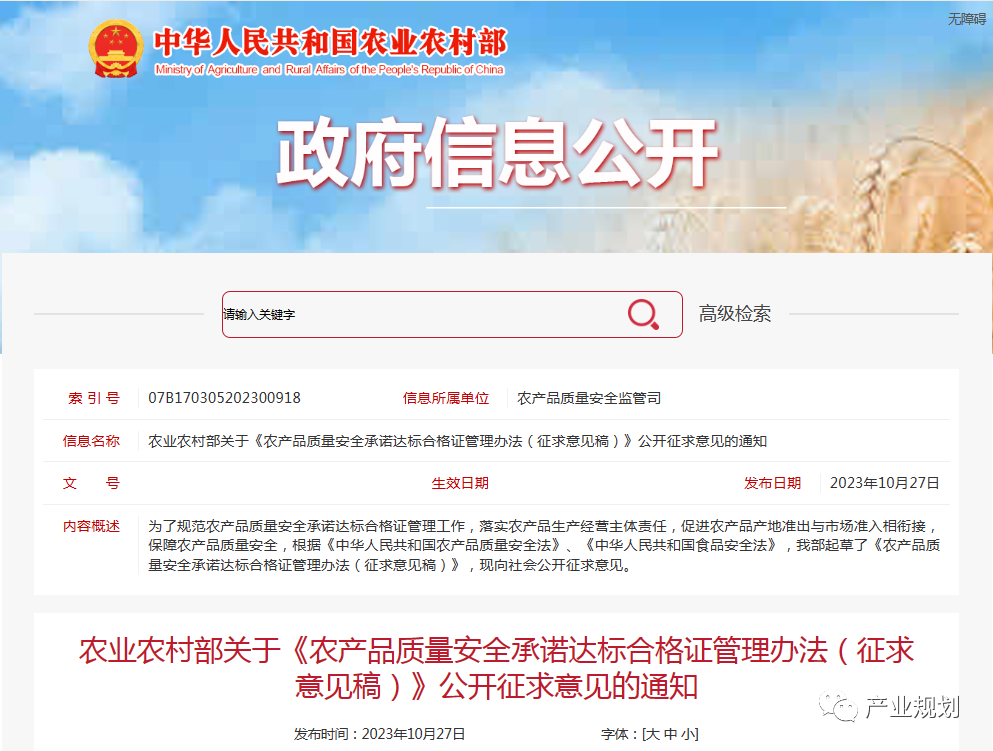Click 农产品质量安全监管司 unit name

589,398
